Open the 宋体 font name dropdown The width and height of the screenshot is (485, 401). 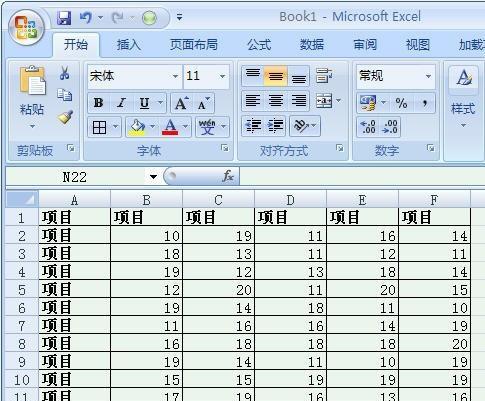(x=175, y=76)
